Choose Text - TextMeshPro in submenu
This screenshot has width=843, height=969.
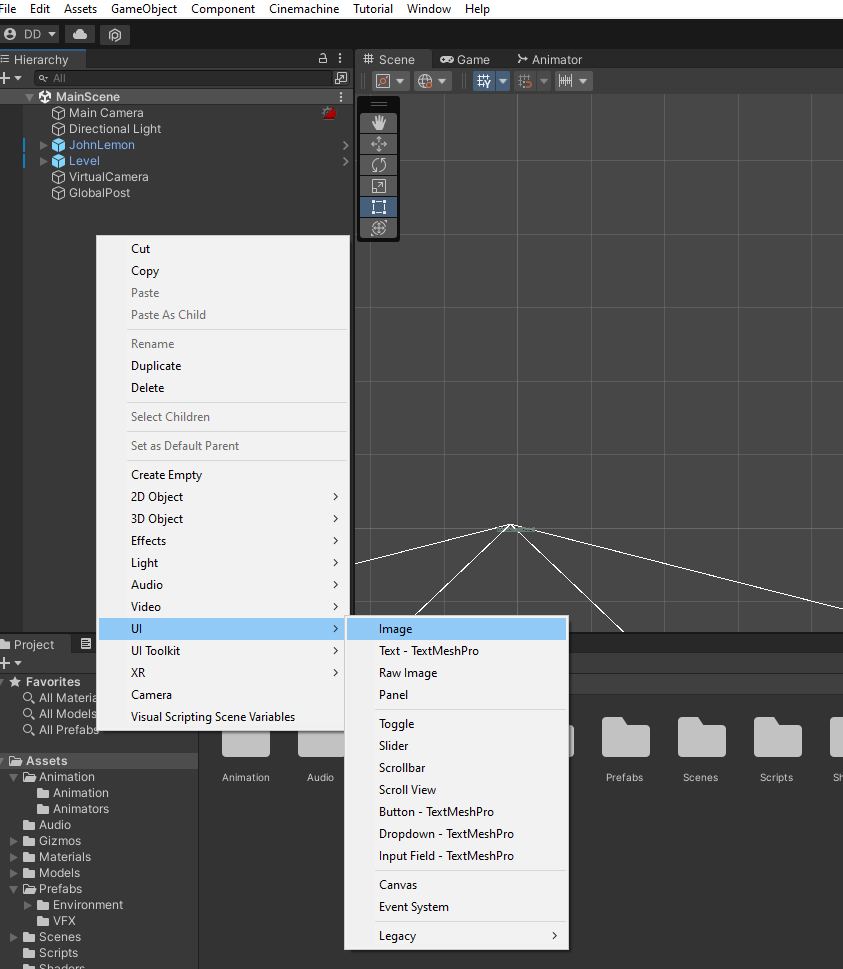[x=456, y=651]
